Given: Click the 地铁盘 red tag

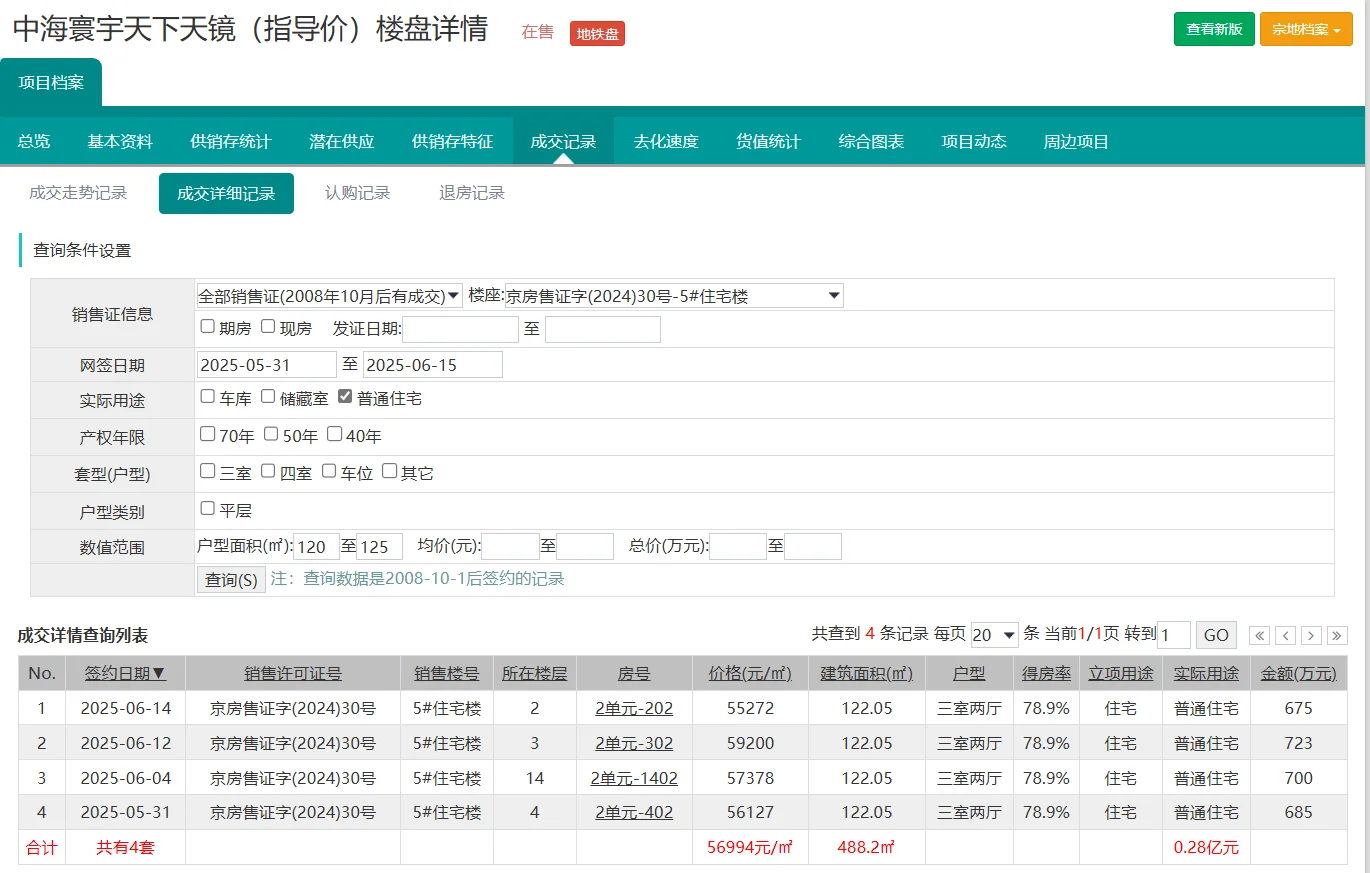Looking at the screenshot, I should pyautogui.click(x=597, y=34).
